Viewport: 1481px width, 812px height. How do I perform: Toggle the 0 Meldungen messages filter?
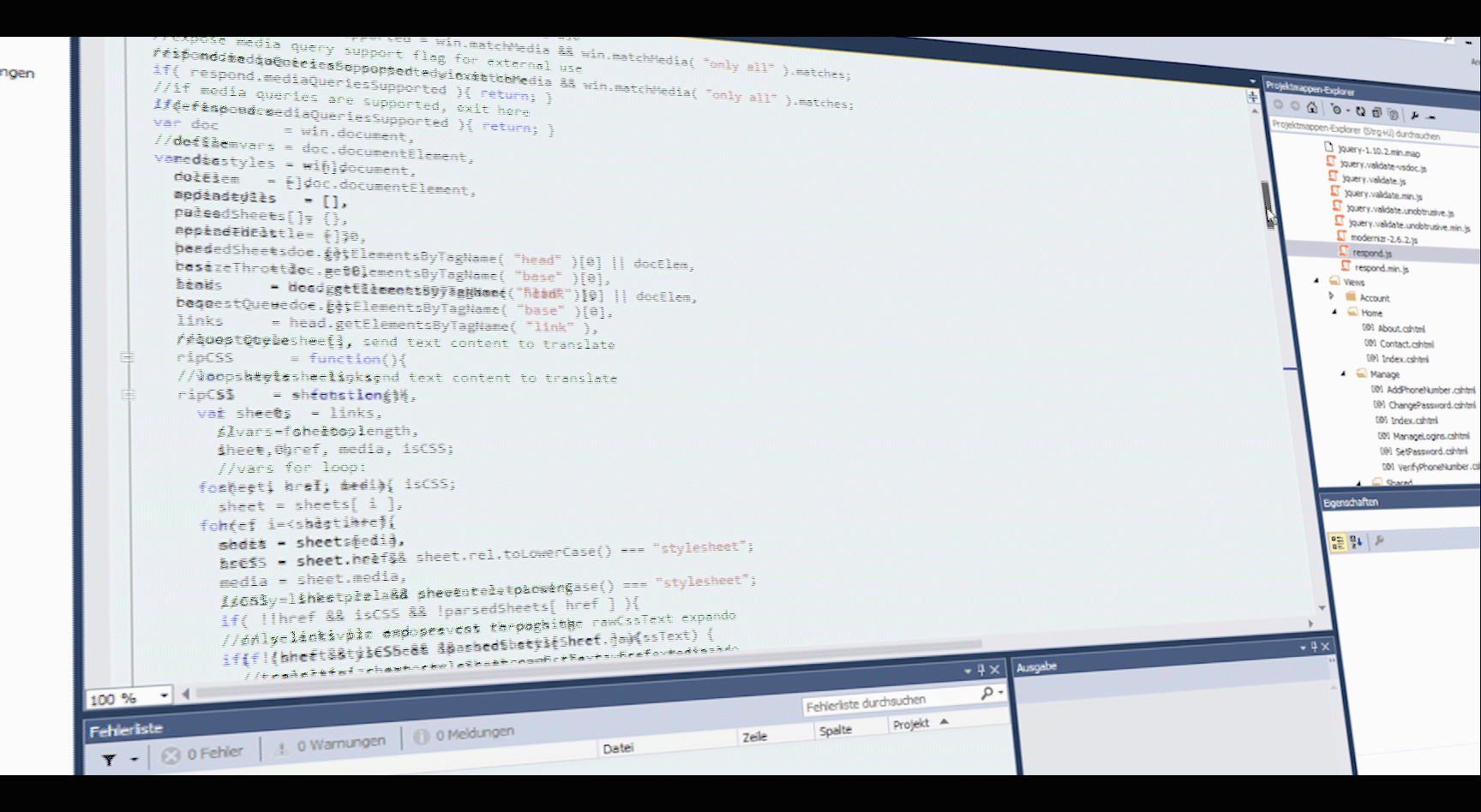click(464, 734)
